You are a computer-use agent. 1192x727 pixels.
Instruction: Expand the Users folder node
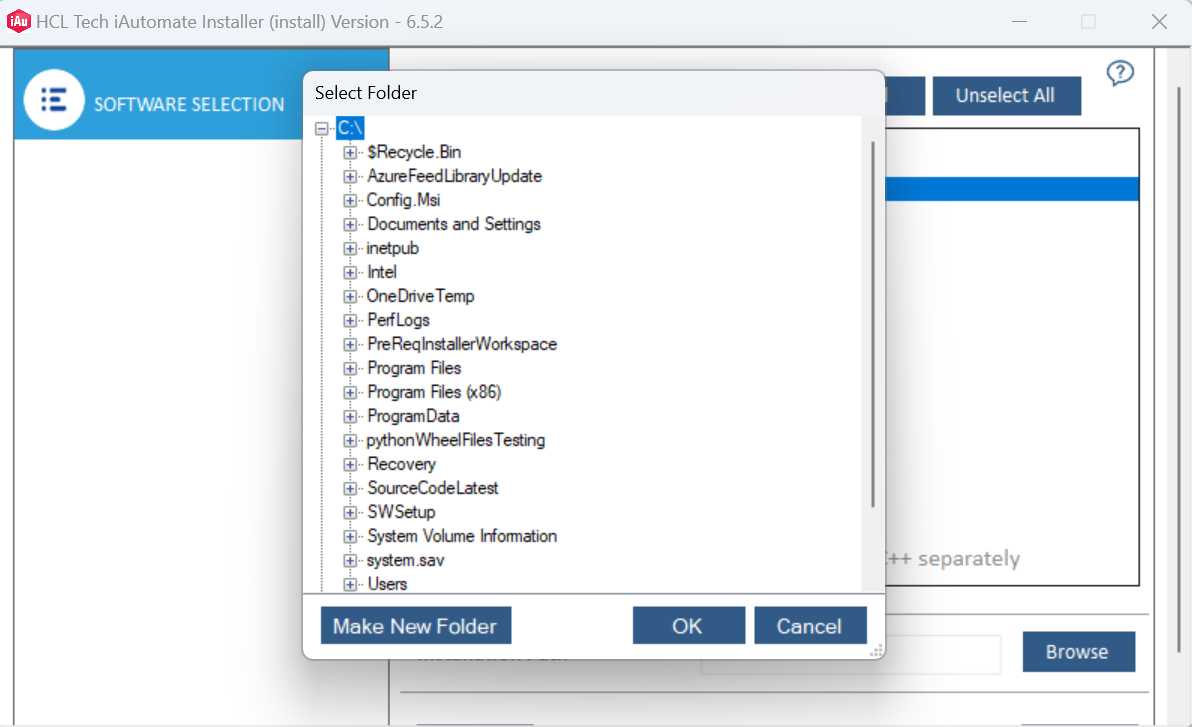click(350, 585)
